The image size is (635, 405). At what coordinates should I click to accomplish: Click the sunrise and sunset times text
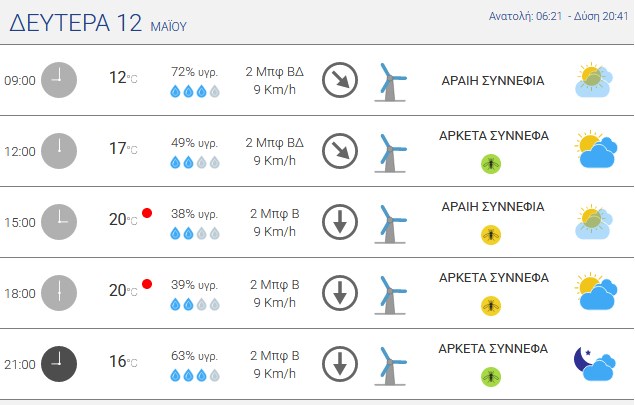pos(558,16)
